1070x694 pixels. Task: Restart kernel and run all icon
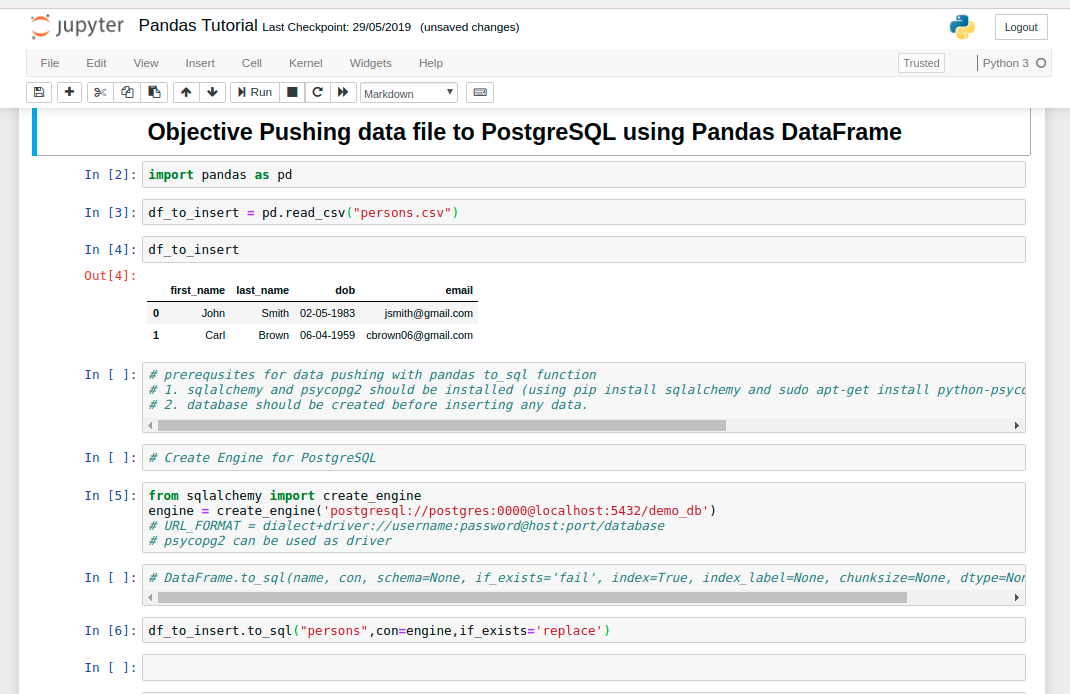pyautogui.click(x=343, y=92)
